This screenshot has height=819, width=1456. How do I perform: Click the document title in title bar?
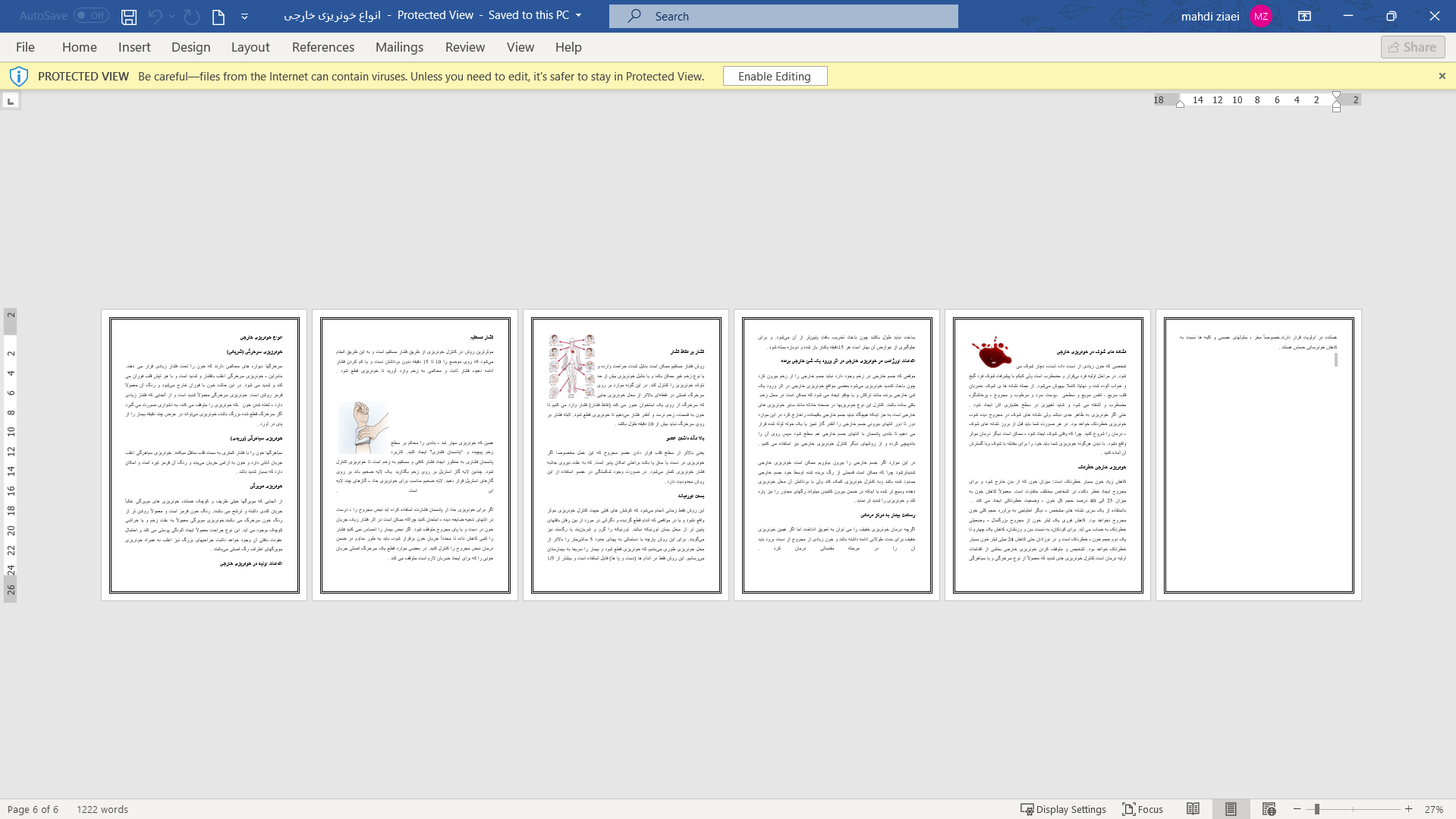point(332,15)
